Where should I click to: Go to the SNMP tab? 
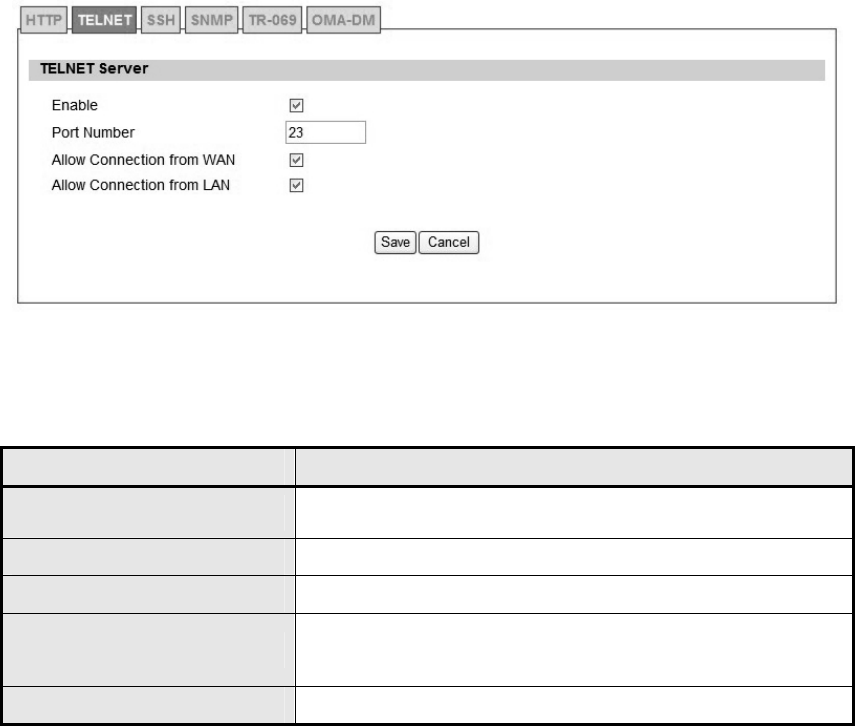click(x=212, y=20)
